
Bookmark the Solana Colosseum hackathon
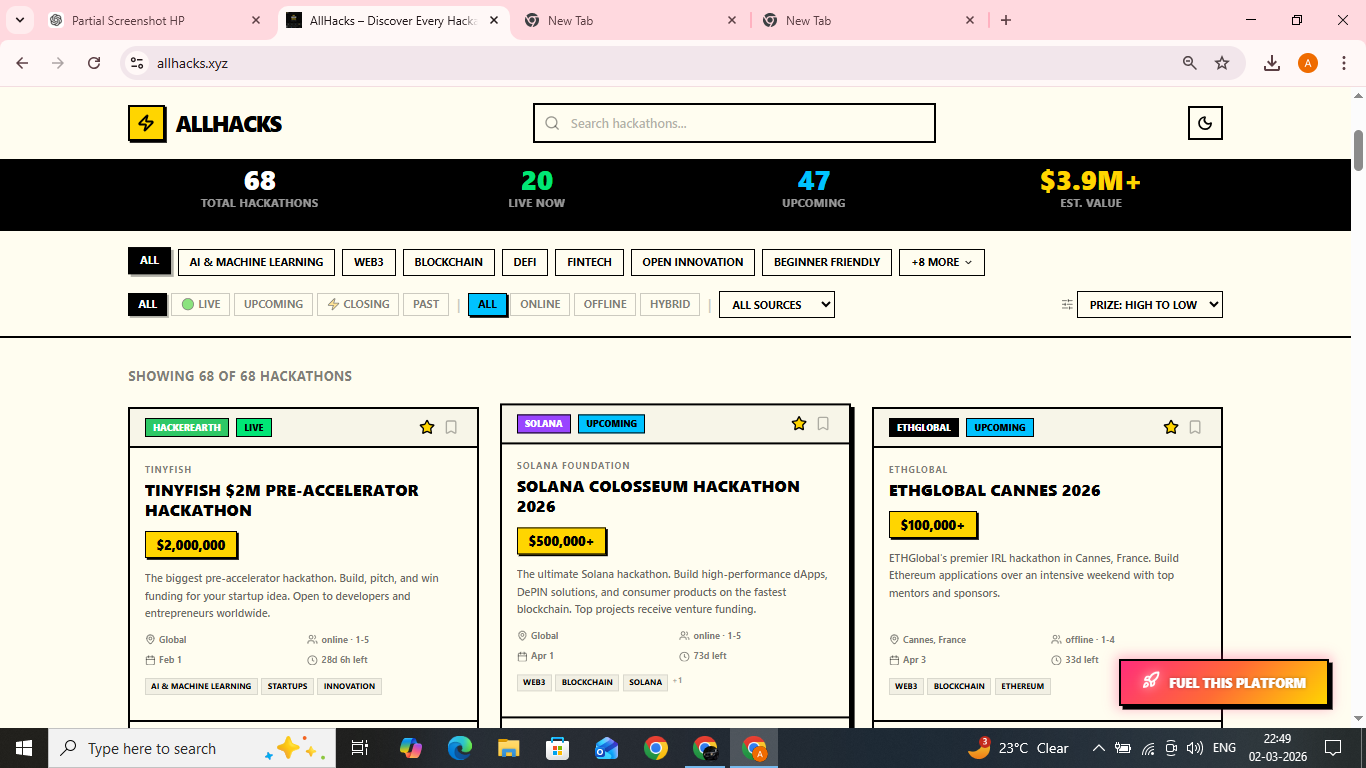click(x=822, y=423)
